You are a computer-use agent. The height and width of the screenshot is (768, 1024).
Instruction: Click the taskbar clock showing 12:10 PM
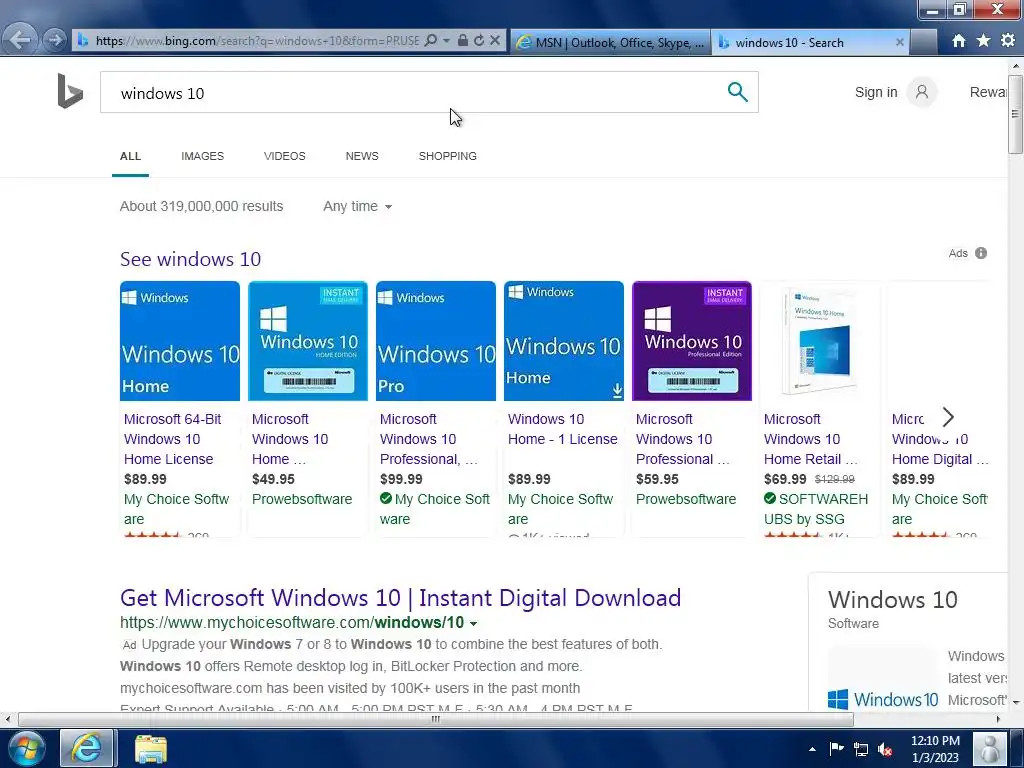click(x=935, y=749)
